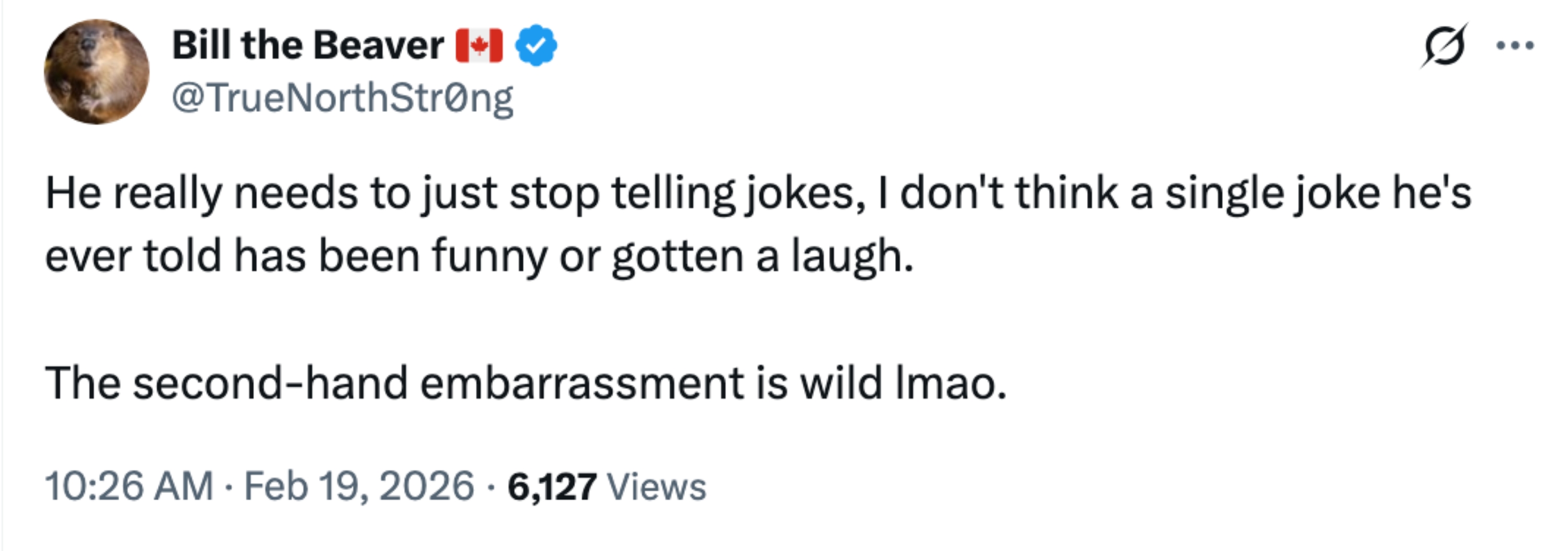
Task: Click the "Bill the Beaver" display name
Action: (307, 45)
